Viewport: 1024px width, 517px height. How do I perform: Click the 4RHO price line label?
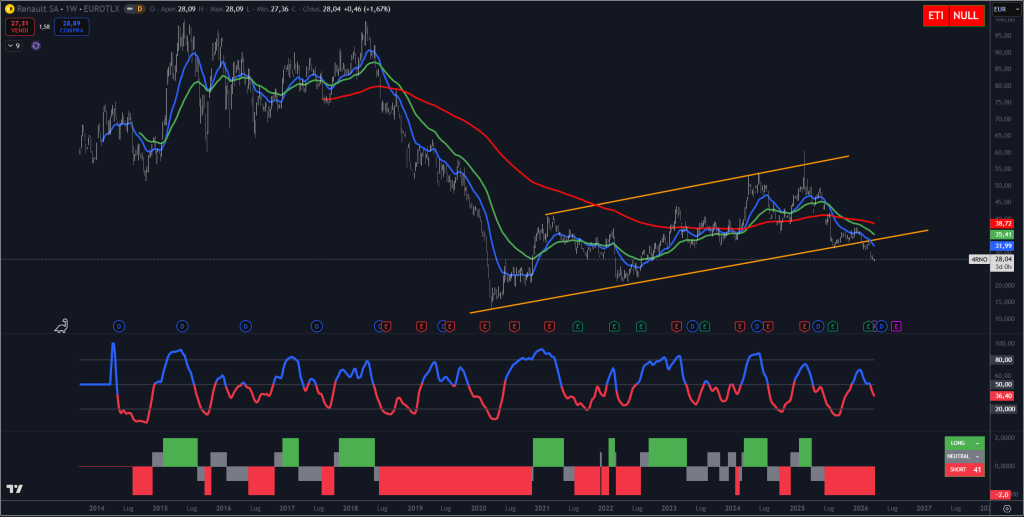point(979,259)
